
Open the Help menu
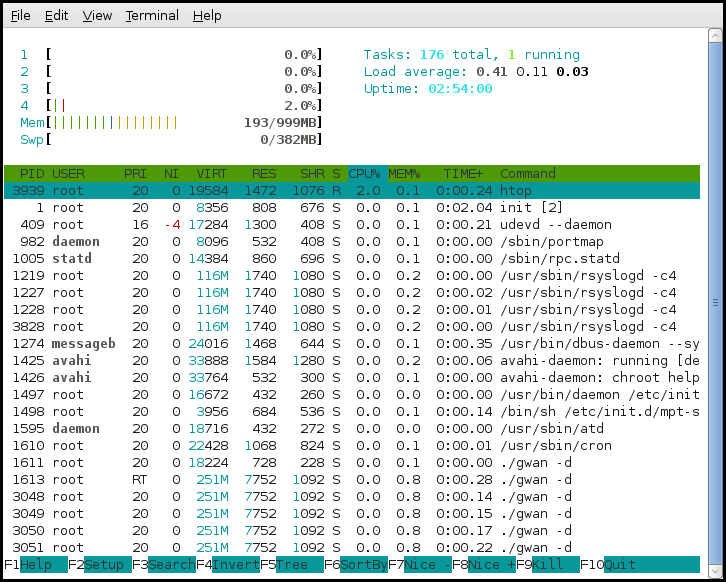point(207,16)
